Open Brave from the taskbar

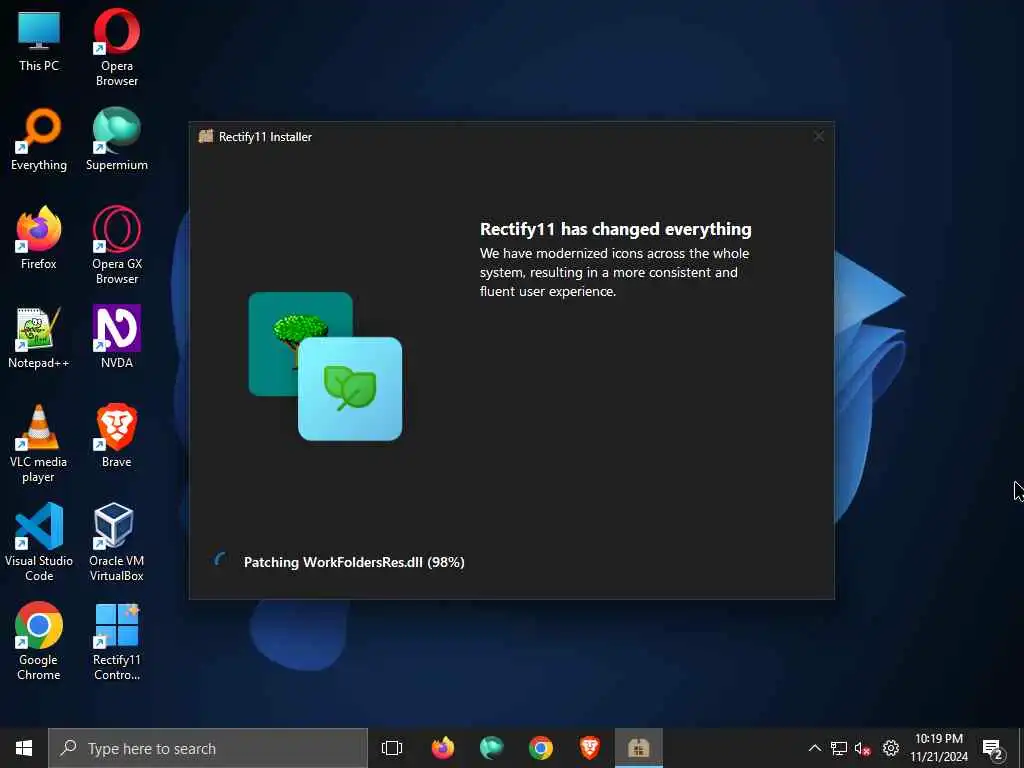click(x=590, y=748)
